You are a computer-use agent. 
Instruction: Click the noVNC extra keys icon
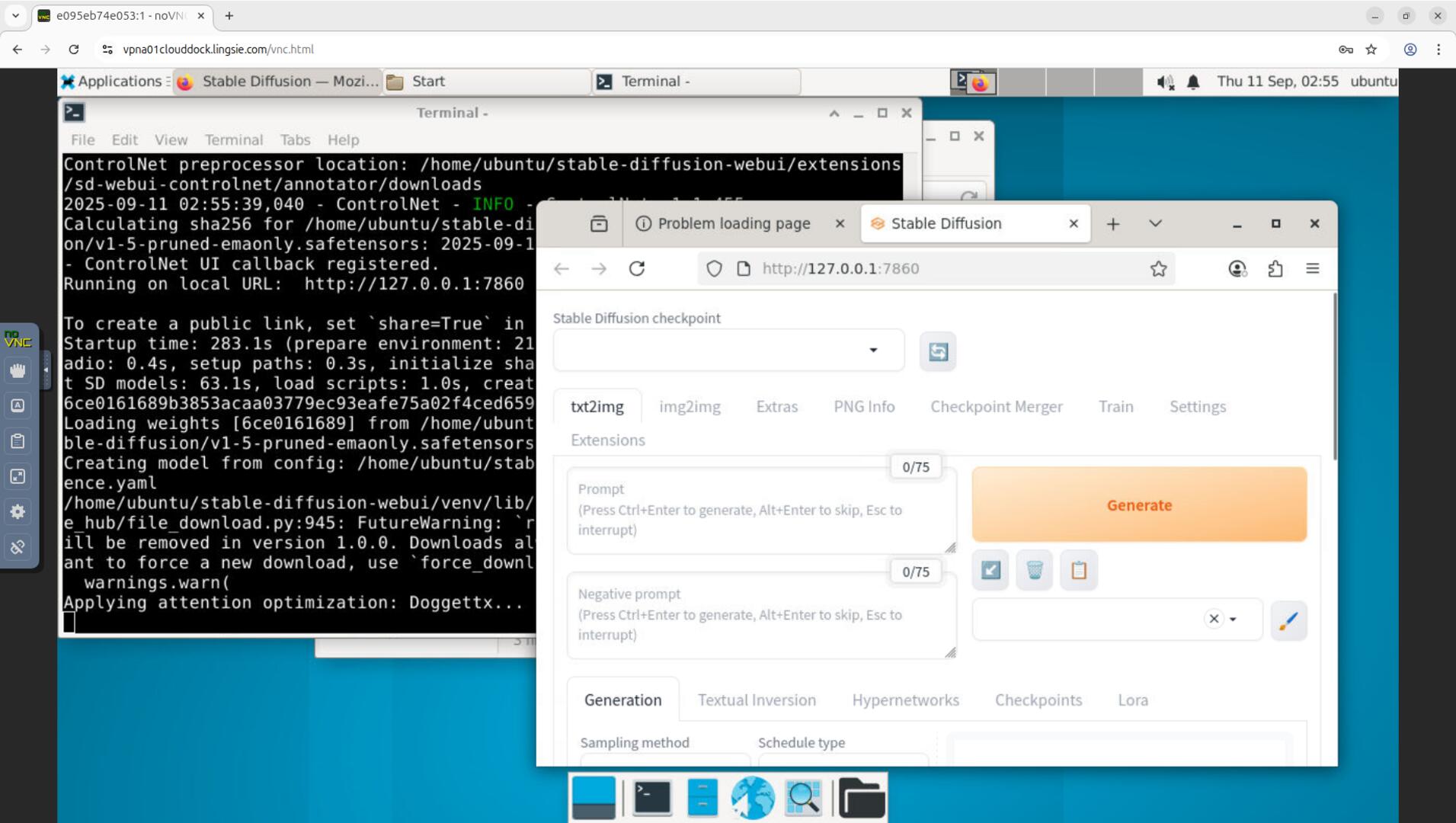click(18, 405)
